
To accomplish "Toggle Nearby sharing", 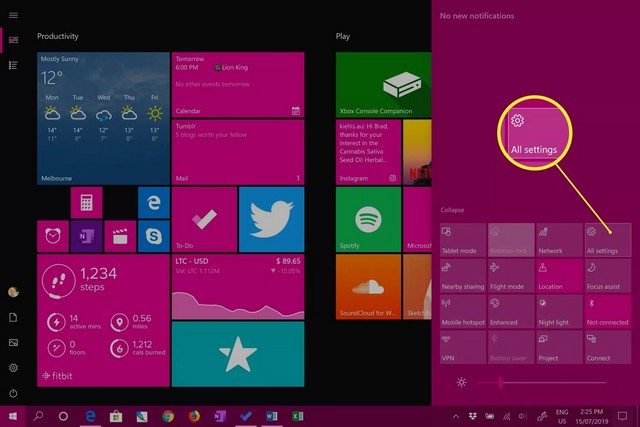I will pyautogui.click(x=463, y=276).
